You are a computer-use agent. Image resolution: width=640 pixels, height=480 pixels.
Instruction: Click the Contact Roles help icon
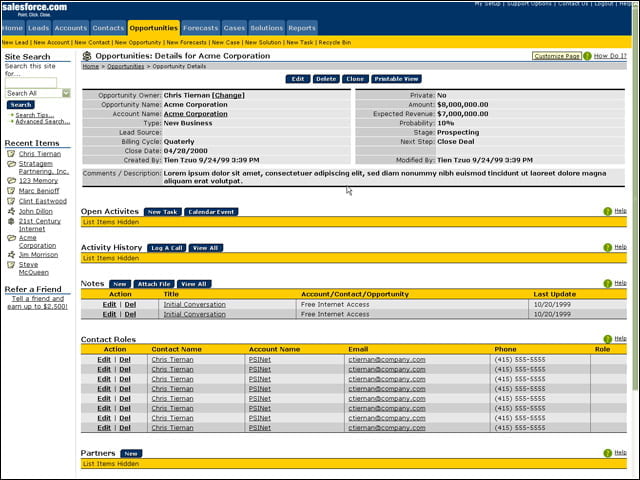[x=607, y=339]
